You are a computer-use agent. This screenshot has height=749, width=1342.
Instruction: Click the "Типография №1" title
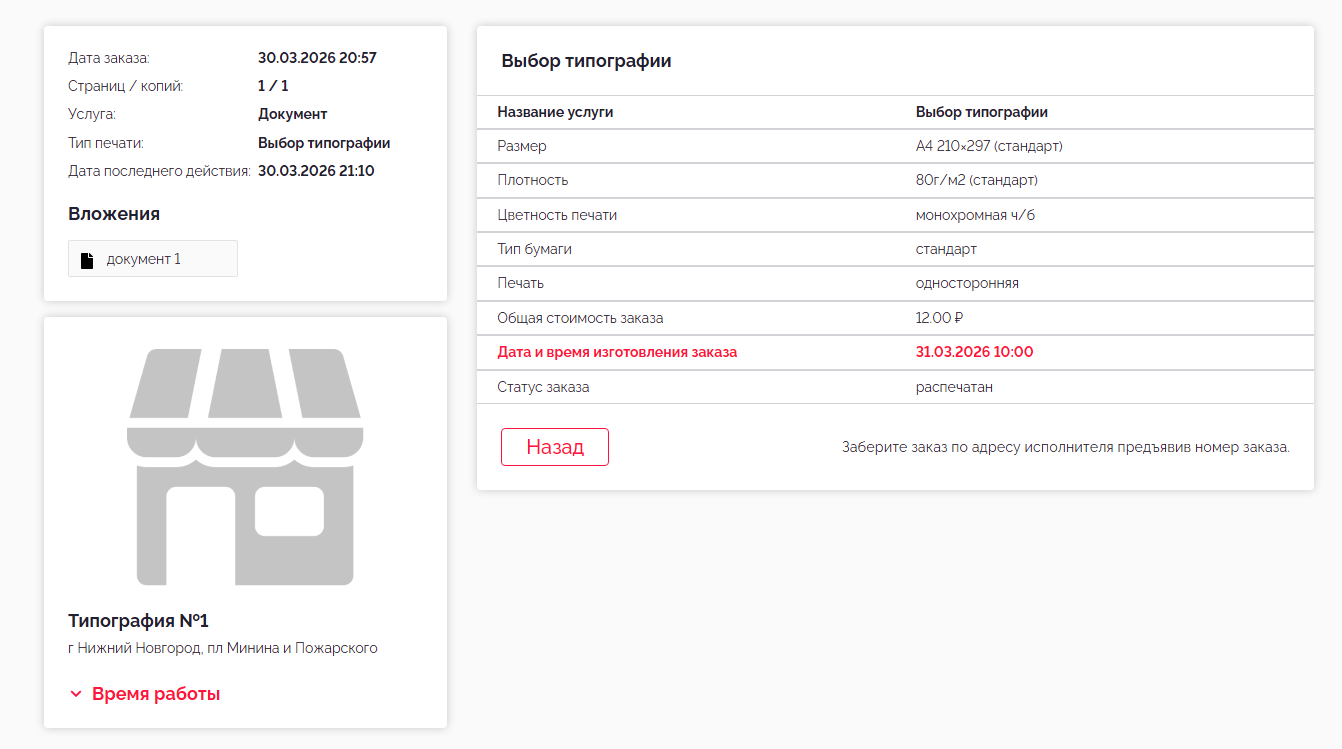pyautogui.click(x=138, y=621)
